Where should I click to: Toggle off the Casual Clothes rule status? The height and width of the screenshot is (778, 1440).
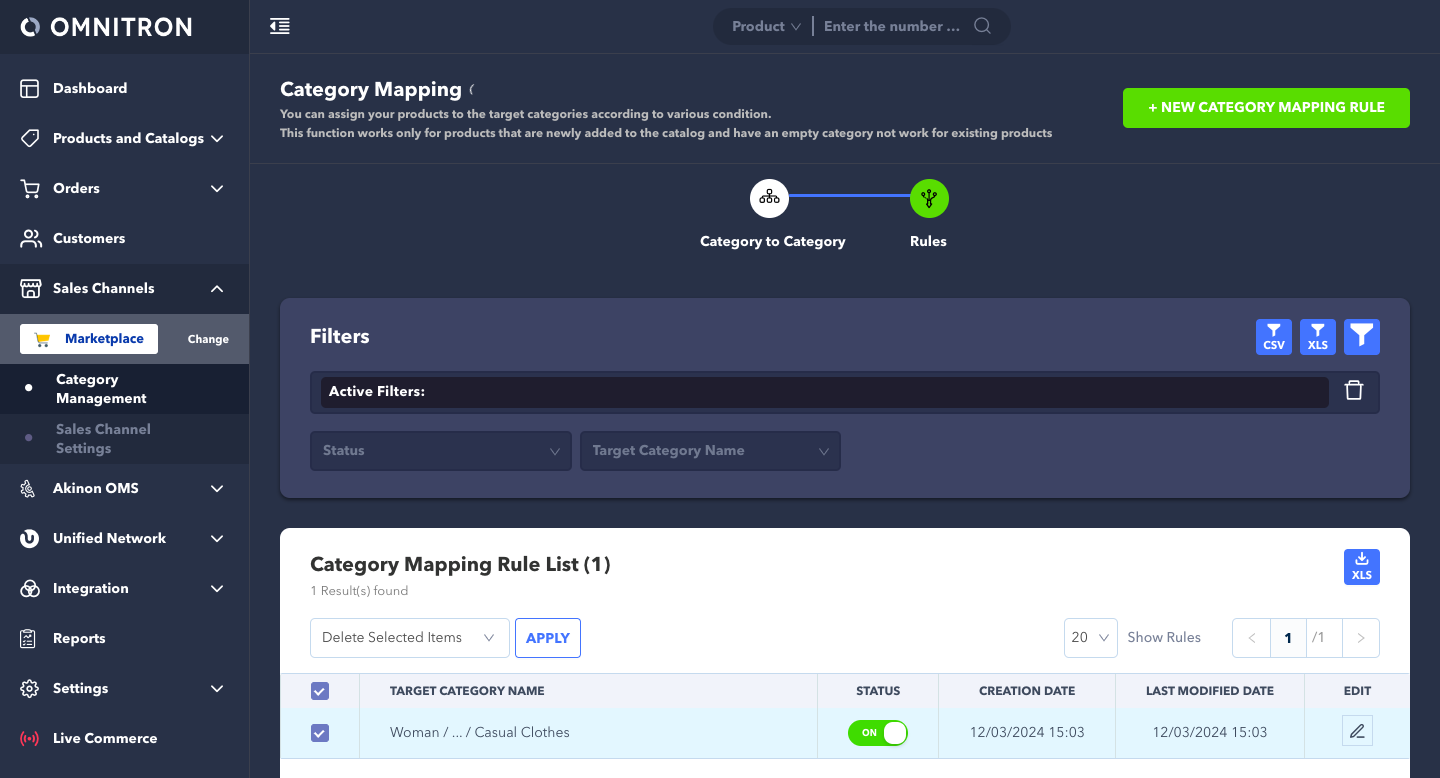877,733
